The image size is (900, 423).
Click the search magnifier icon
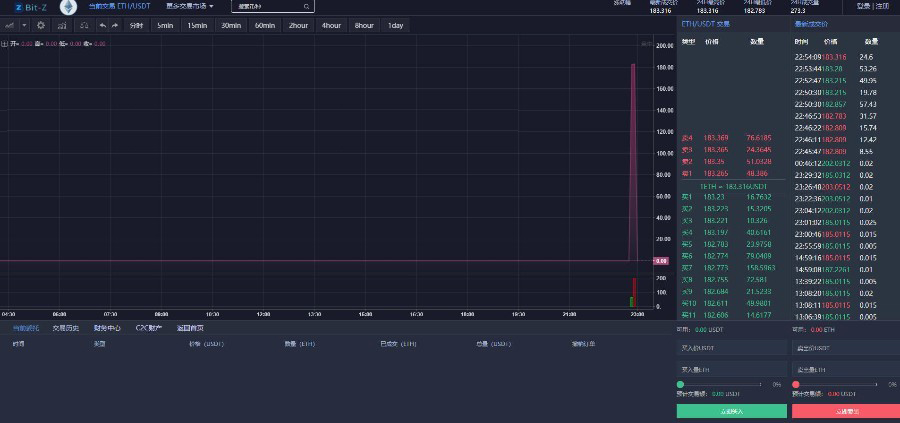(x=305, y=6)
